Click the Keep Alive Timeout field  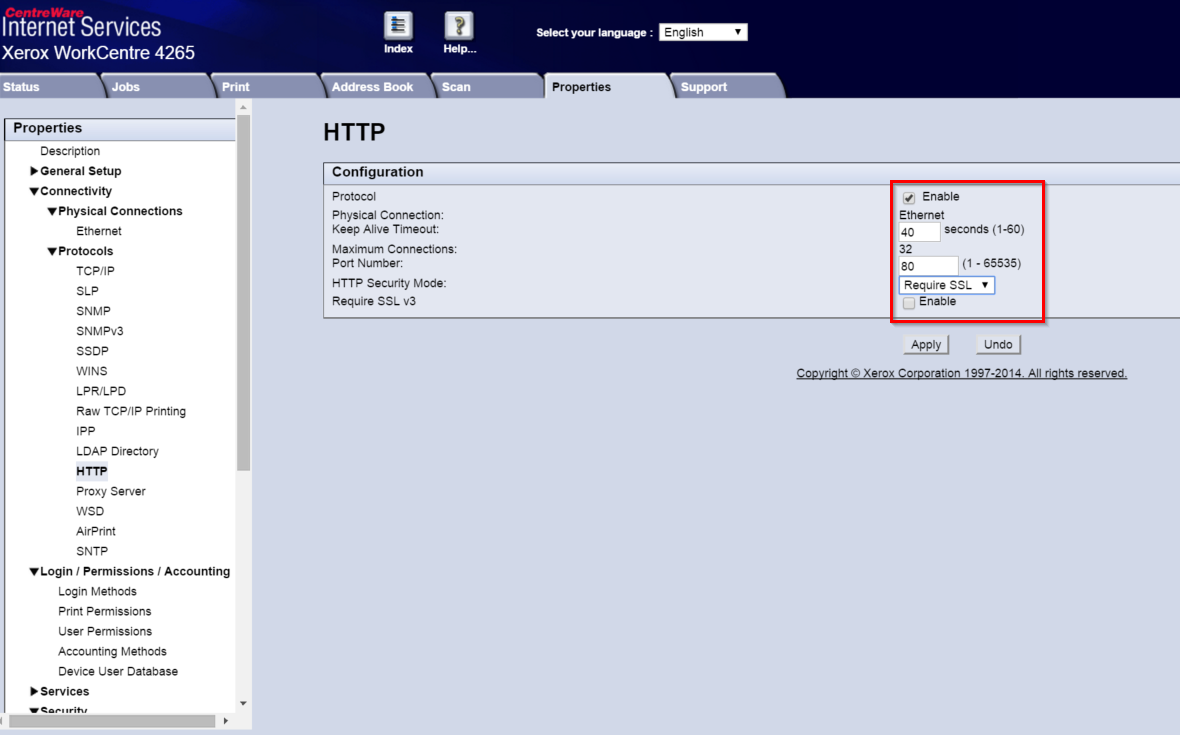tap(917, 231)
